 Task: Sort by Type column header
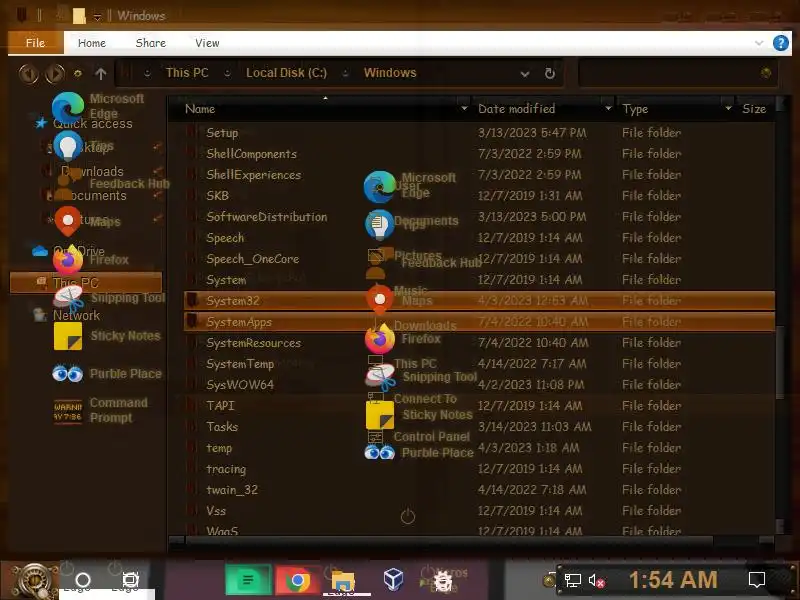click(x=635, y=109)
